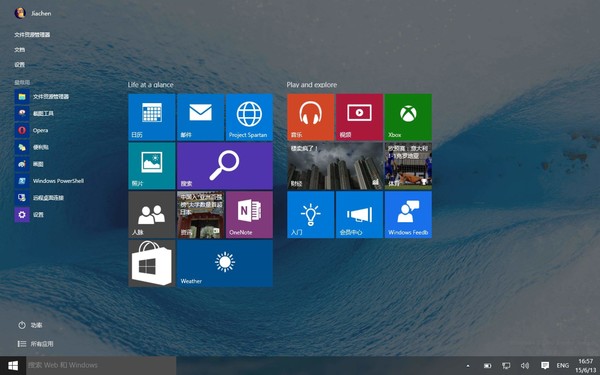Open the Insider Hub megaphone tile
600x375 pixels.
(359, 215)
